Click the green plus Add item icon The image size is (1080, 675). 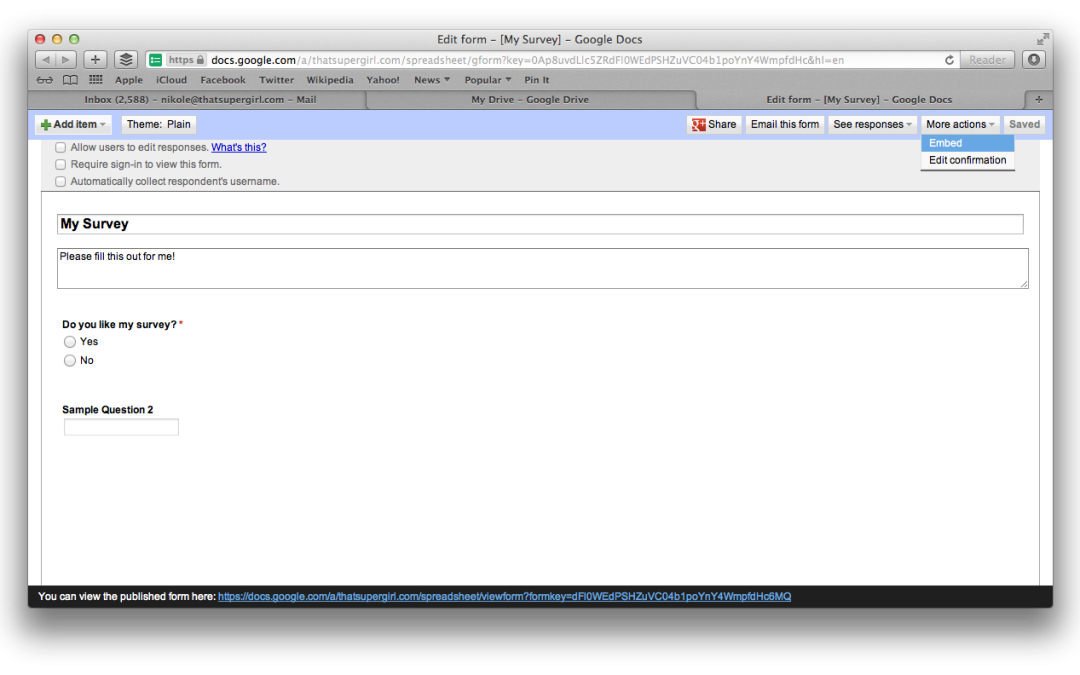45,125
